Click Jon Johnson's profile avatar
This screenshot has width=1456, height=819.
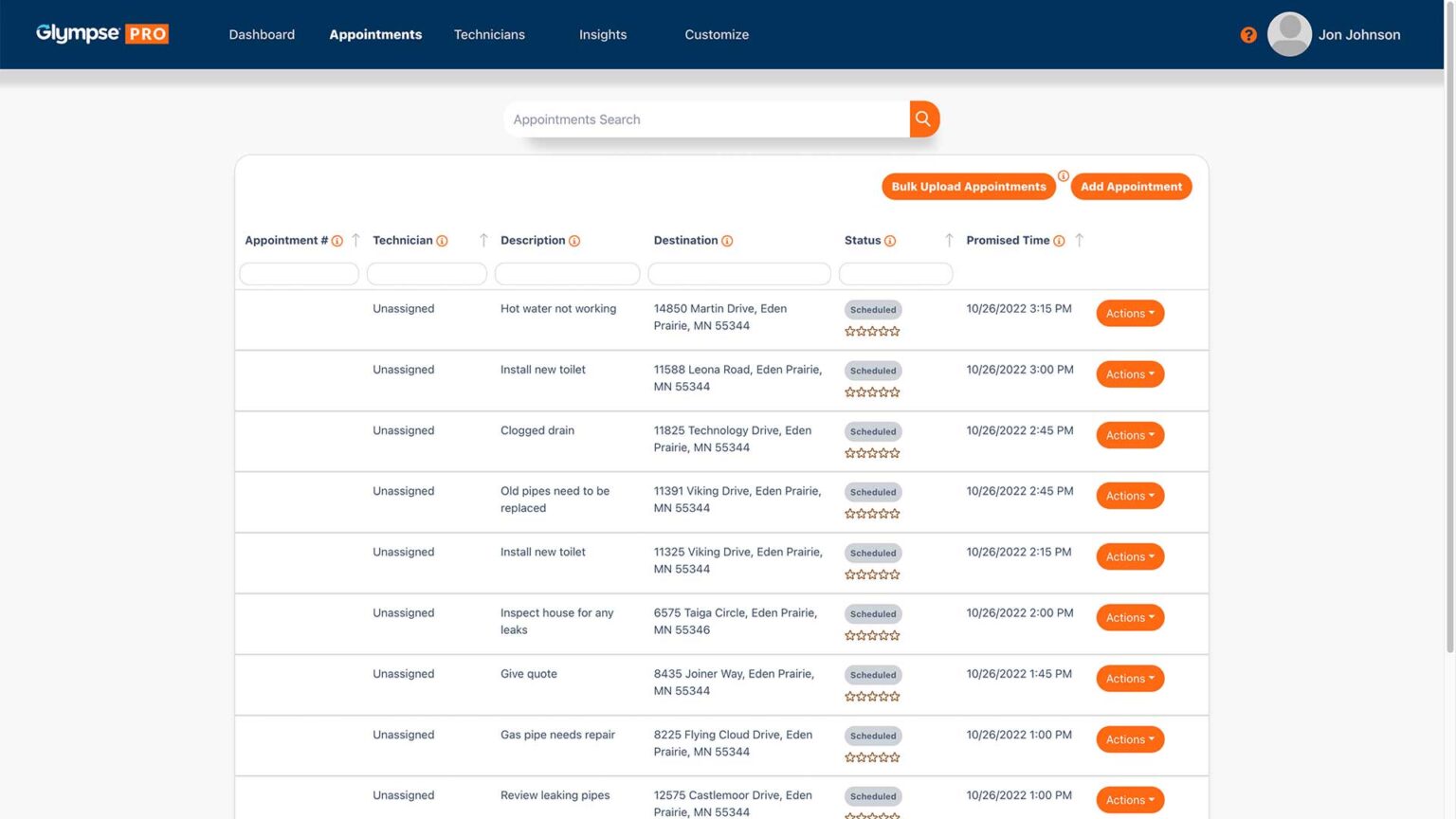coord(1289,34)
